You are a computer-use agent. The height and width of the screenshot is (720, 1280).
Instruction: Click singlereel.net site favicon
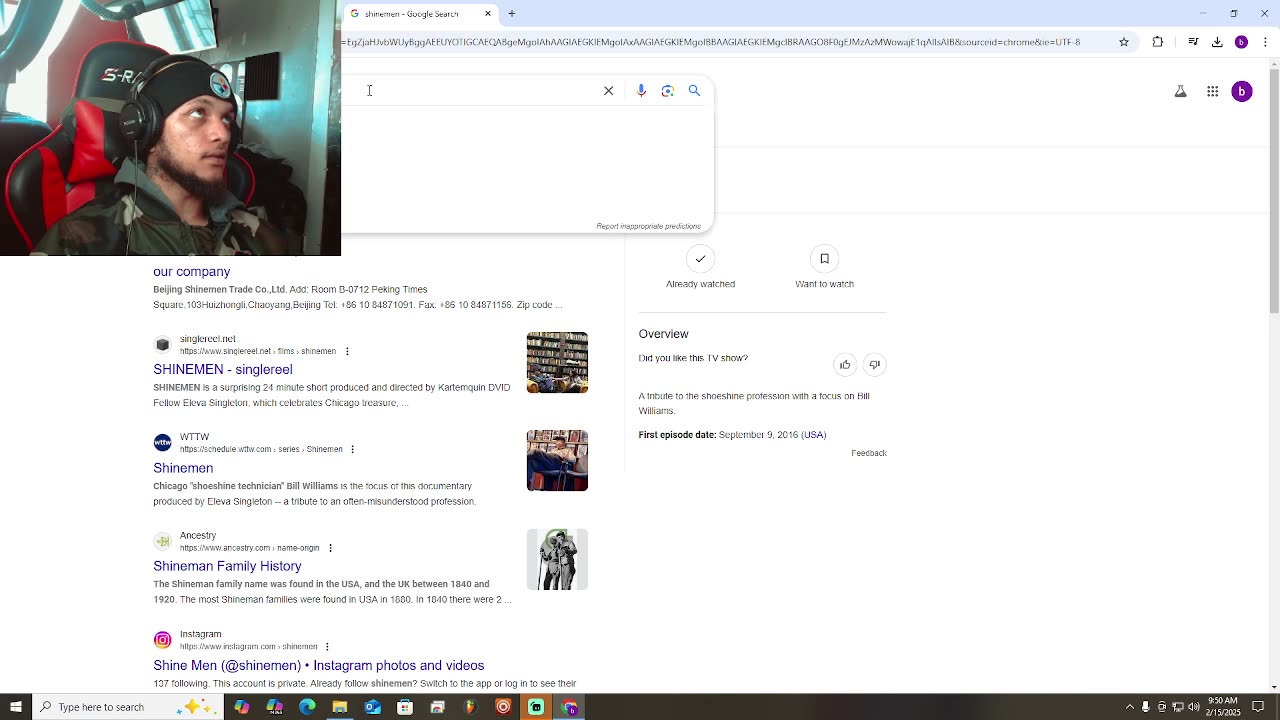[x=162, y=345]
